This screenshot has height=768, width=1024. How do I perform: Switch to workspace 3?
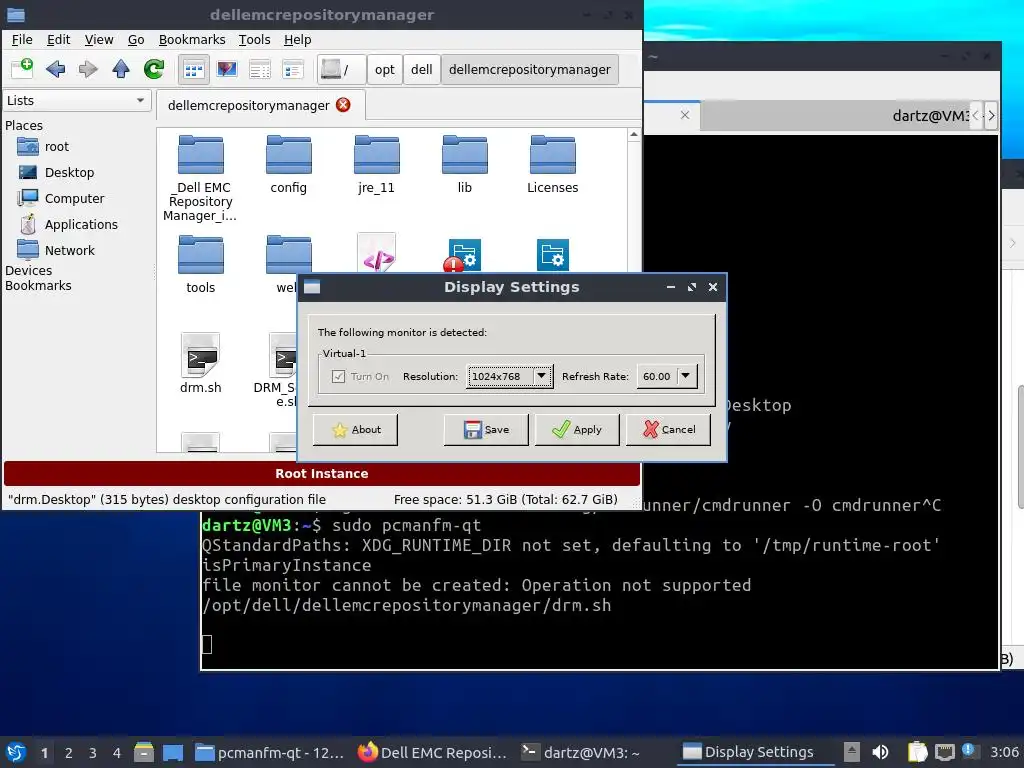(93, 753)
